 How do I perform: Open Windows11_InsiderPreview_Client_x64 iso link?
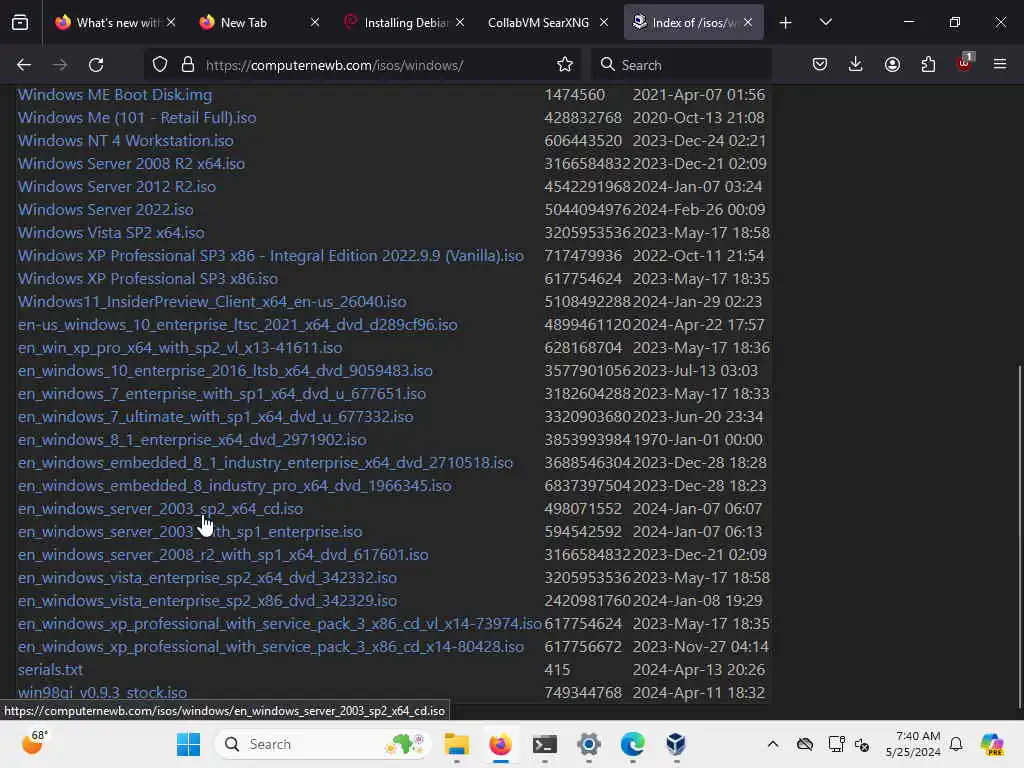[x=212, y=302]
